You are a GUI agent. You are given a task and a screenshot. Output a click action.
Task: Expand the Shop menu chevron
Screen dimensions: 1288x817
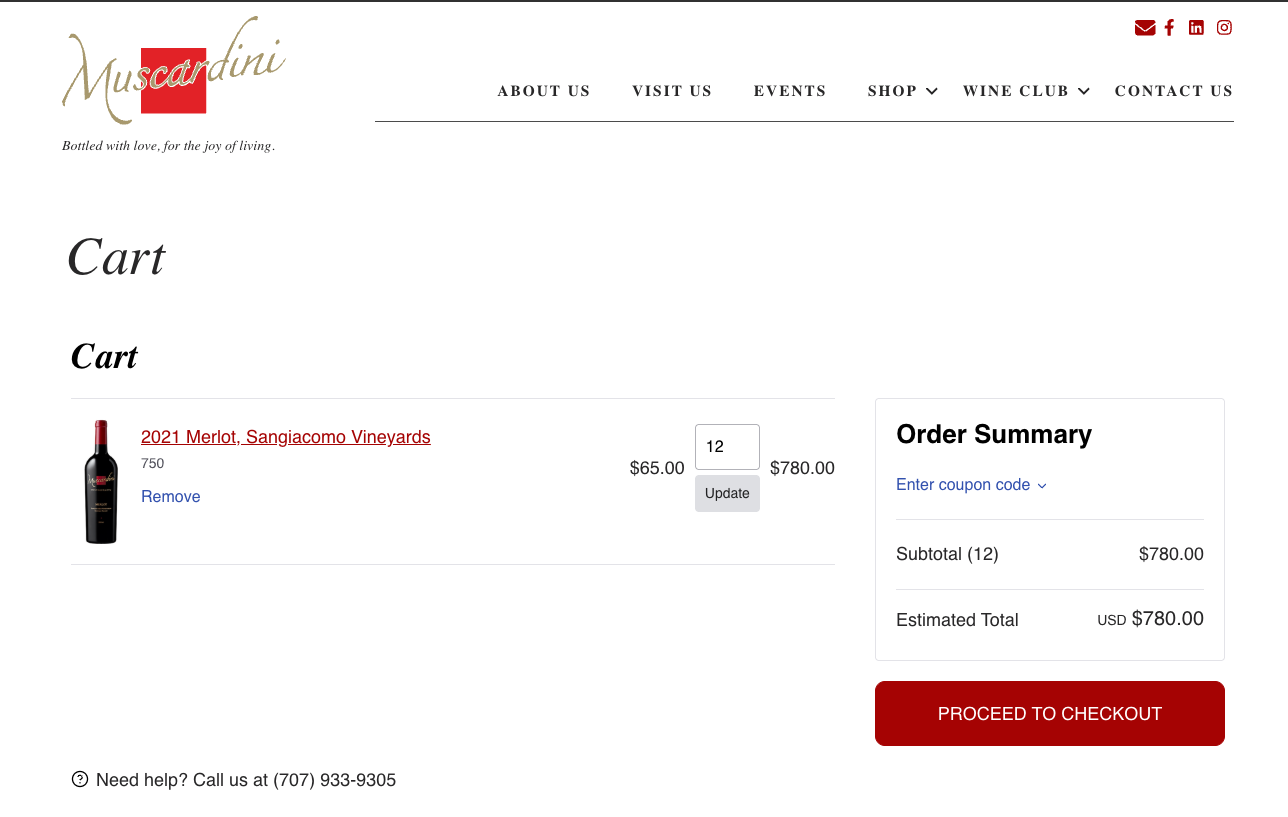click(932, 91)
